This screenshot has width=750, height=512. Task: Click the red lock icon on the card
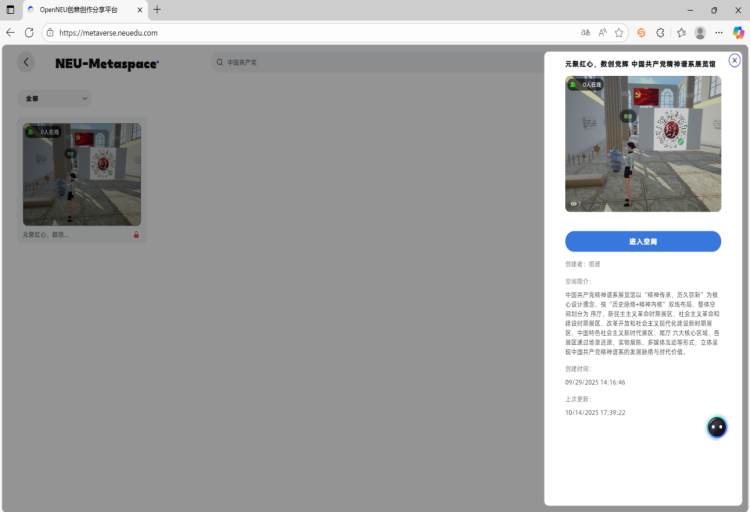click(136, 235)
